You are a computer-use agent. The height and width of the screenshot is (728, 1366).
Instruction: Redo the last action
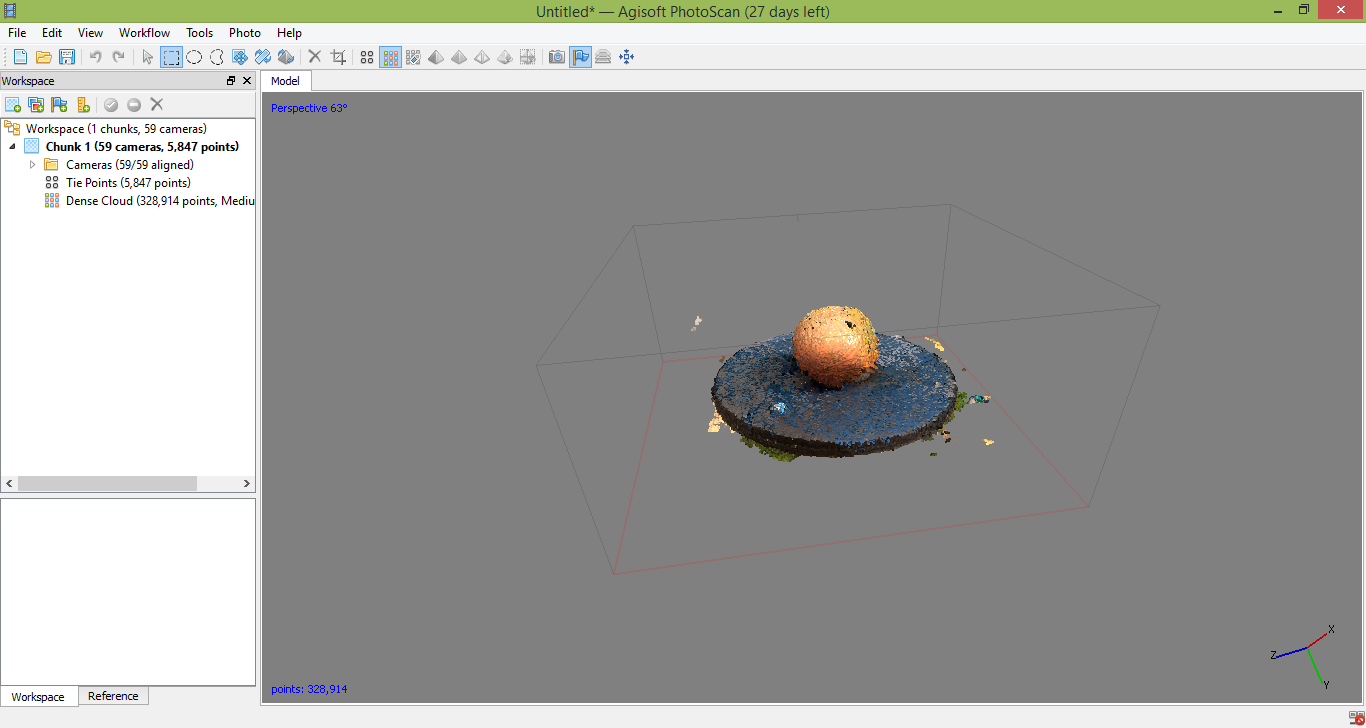[119, 57]
